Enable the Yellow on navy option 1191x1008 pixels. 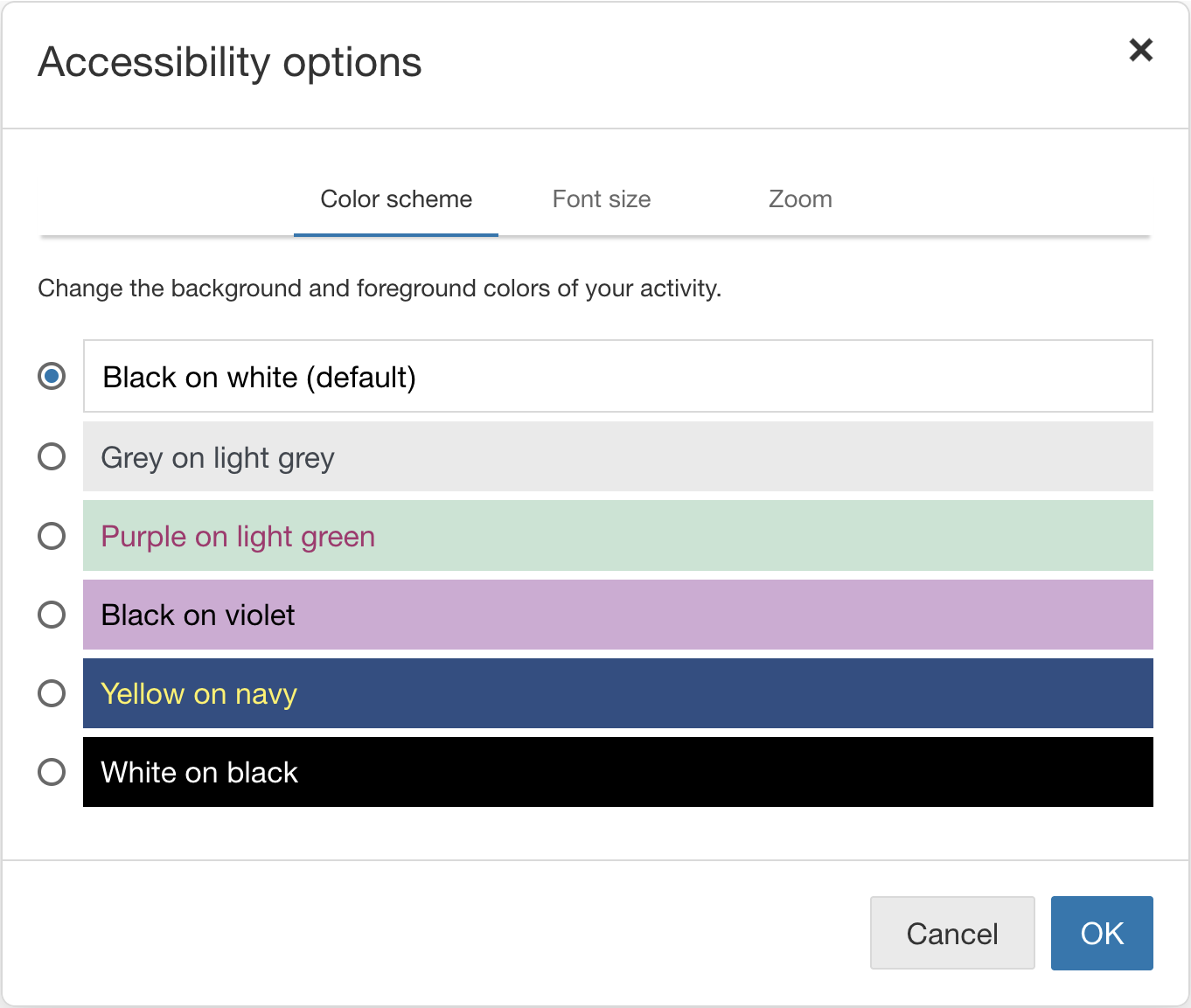(52, 692)
